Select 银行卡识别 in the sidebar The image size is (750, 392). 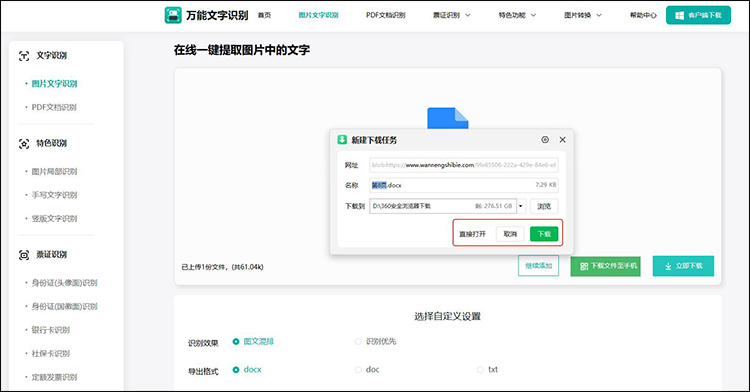(x=50, y=330)
